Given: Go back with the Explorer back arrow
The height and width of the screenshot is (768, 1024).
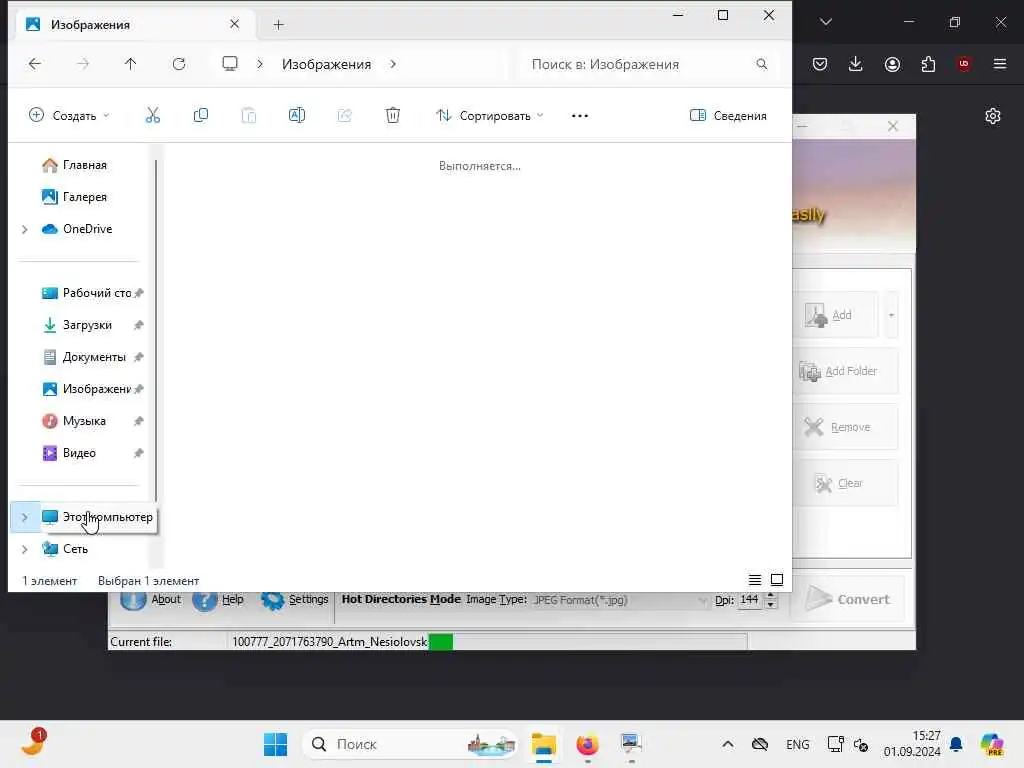Looking at the screenshot, I should click(x=35, y=64).
